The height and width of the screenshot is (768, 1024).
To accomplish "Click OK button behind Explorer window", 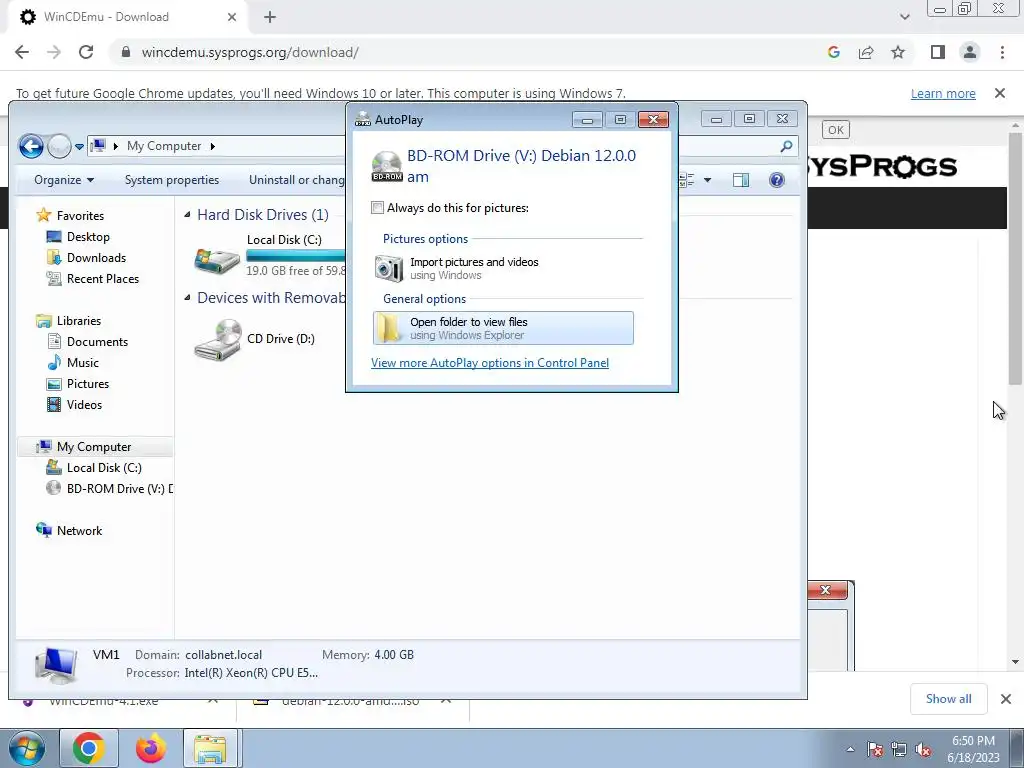I will (x=835, y=130).
